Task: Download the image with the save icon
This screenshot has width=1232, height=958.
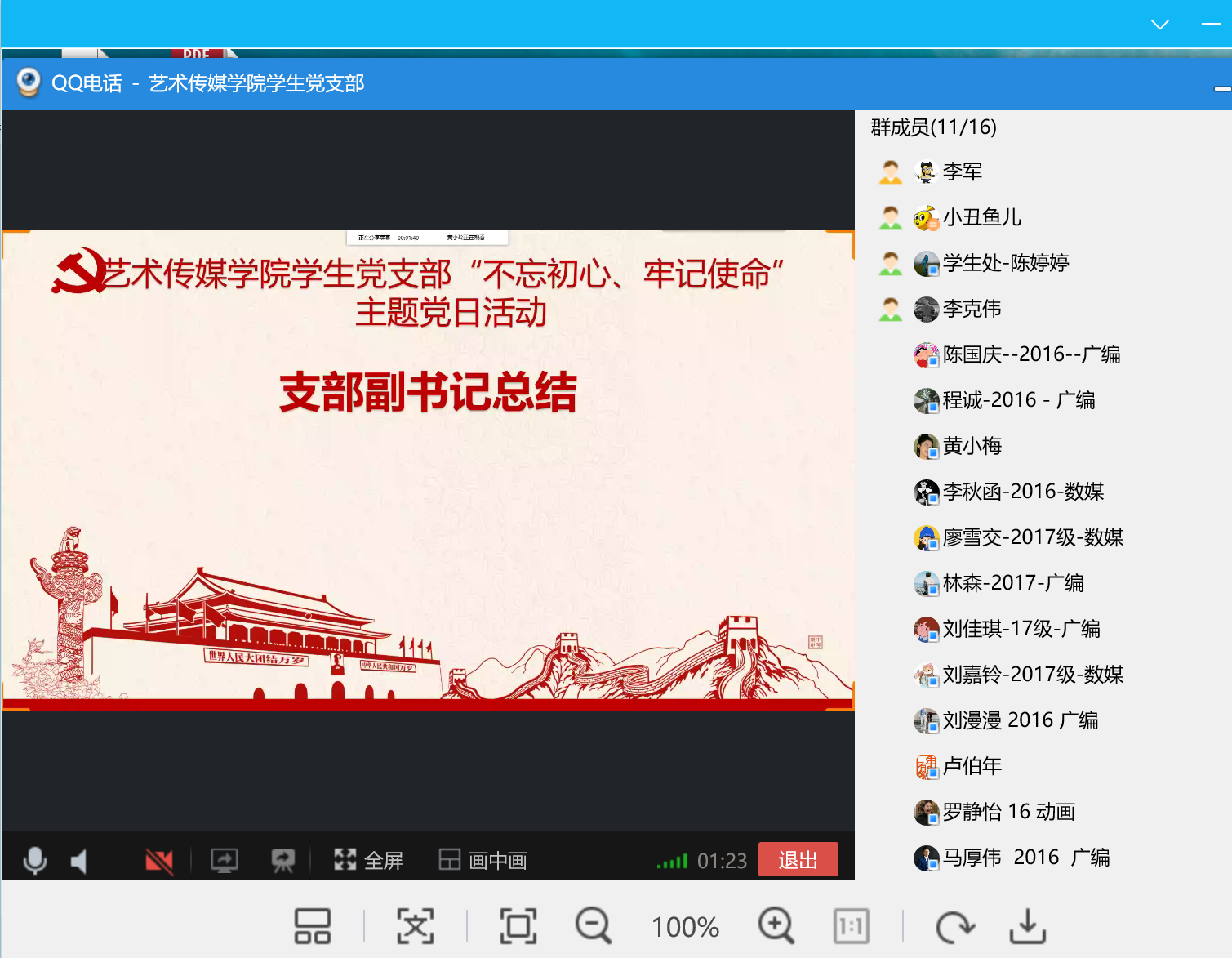Action: point(1027,926)
